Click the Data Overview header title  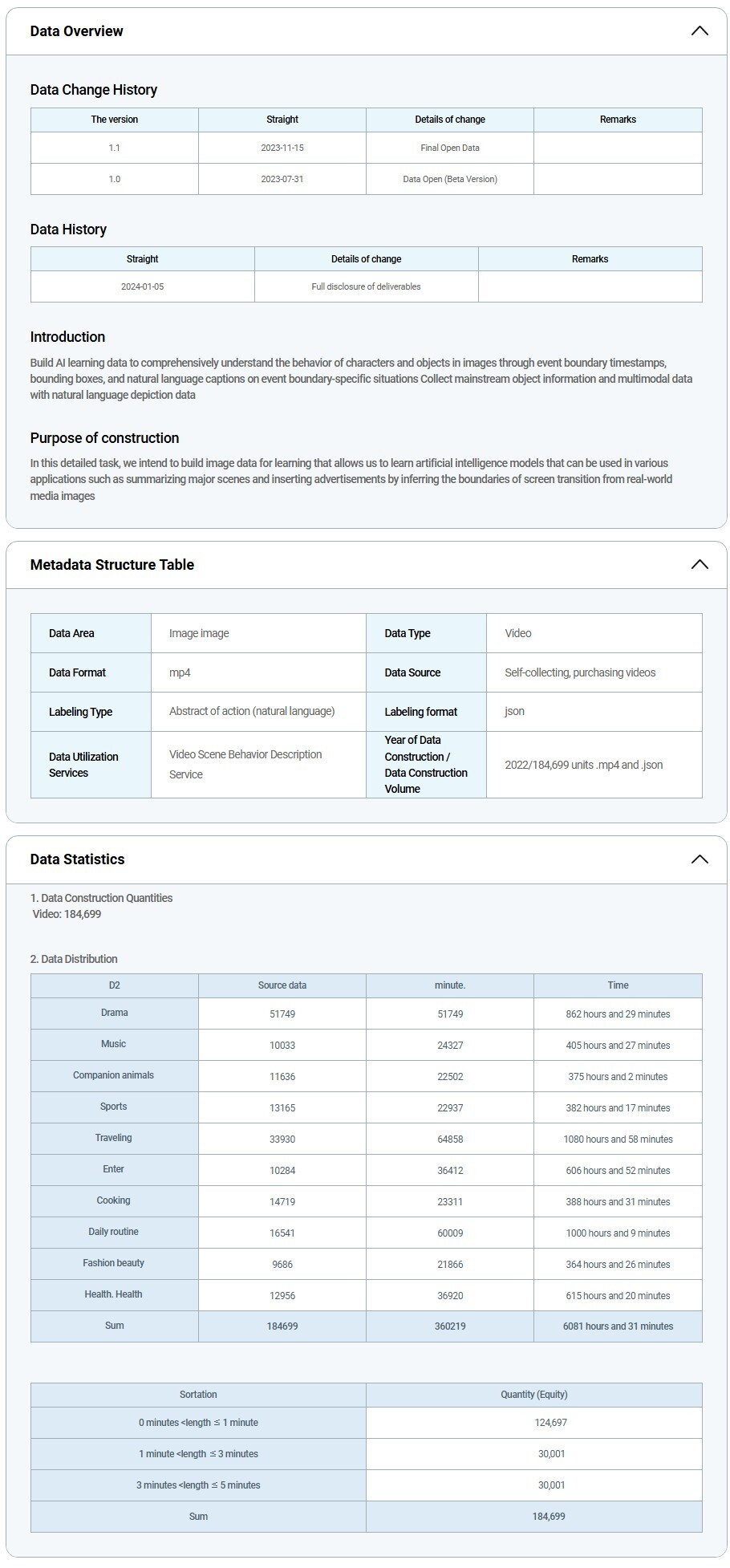[x=77, y=31]
